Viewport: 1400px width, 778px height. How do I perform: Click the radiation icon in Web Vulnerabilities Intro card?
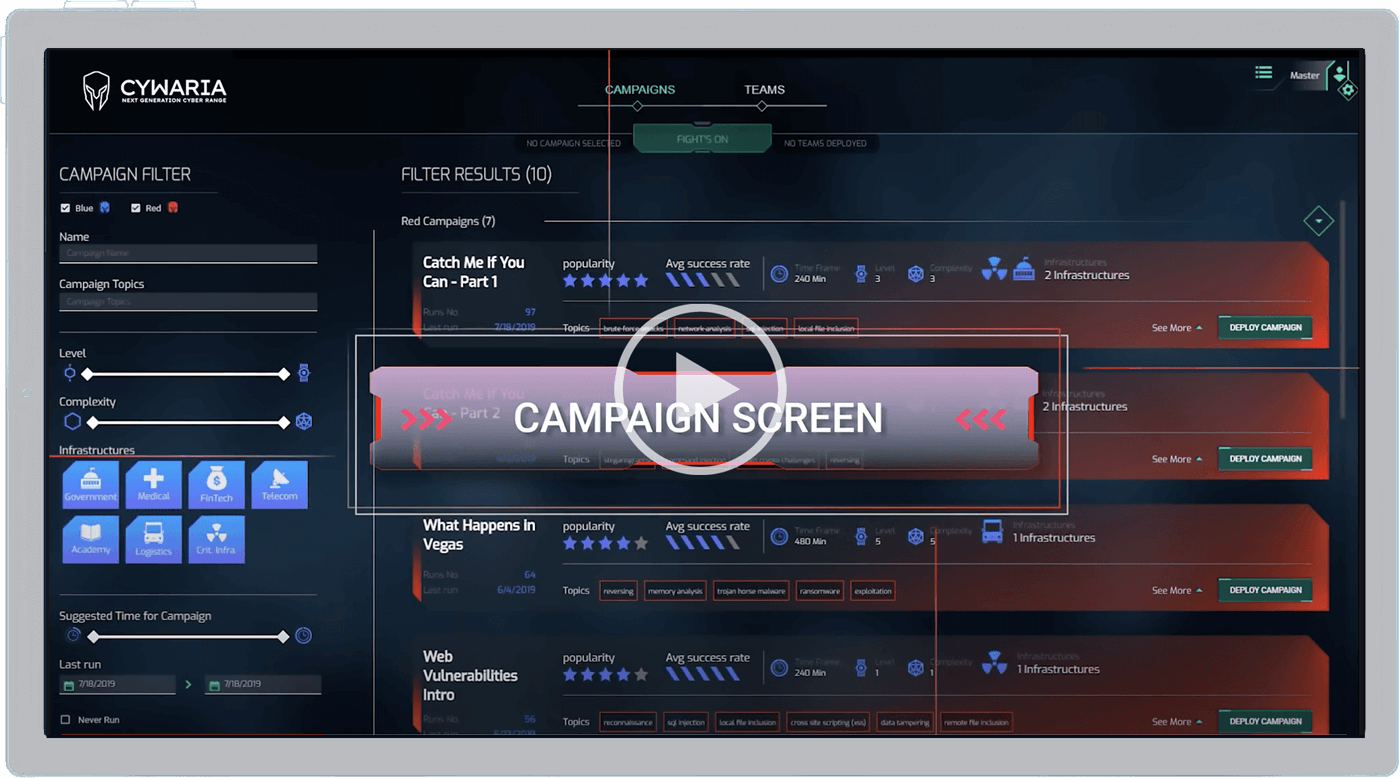point(994,663)
